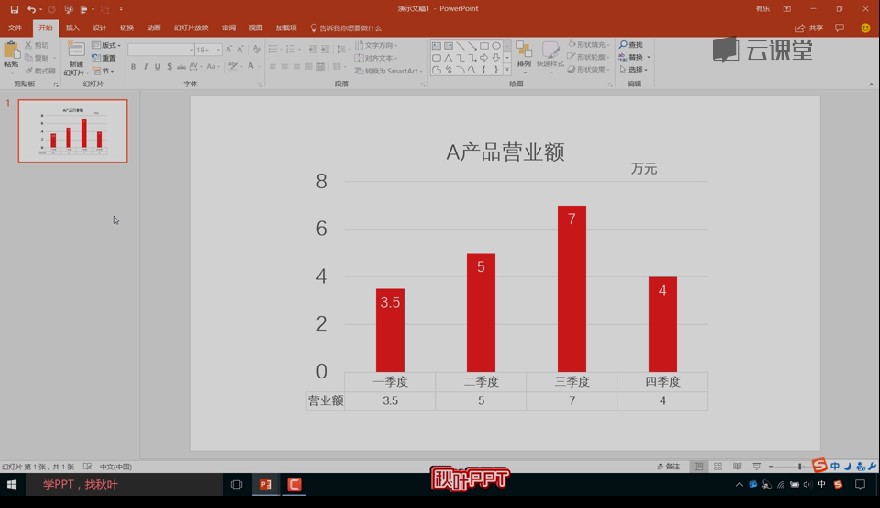Open Shape Effects (形状效果) options
Screen dimensions: 880x508
tap(588, 69)
